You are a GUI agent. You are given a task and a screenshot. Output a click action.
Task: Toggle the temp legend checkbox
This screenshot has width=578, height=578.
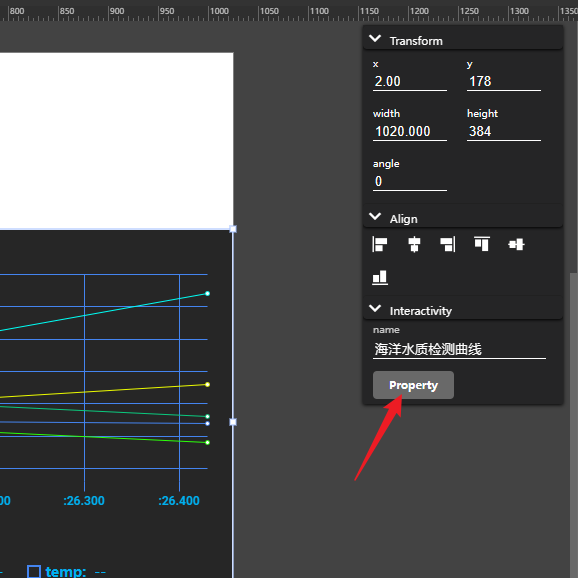pos(34,572)
